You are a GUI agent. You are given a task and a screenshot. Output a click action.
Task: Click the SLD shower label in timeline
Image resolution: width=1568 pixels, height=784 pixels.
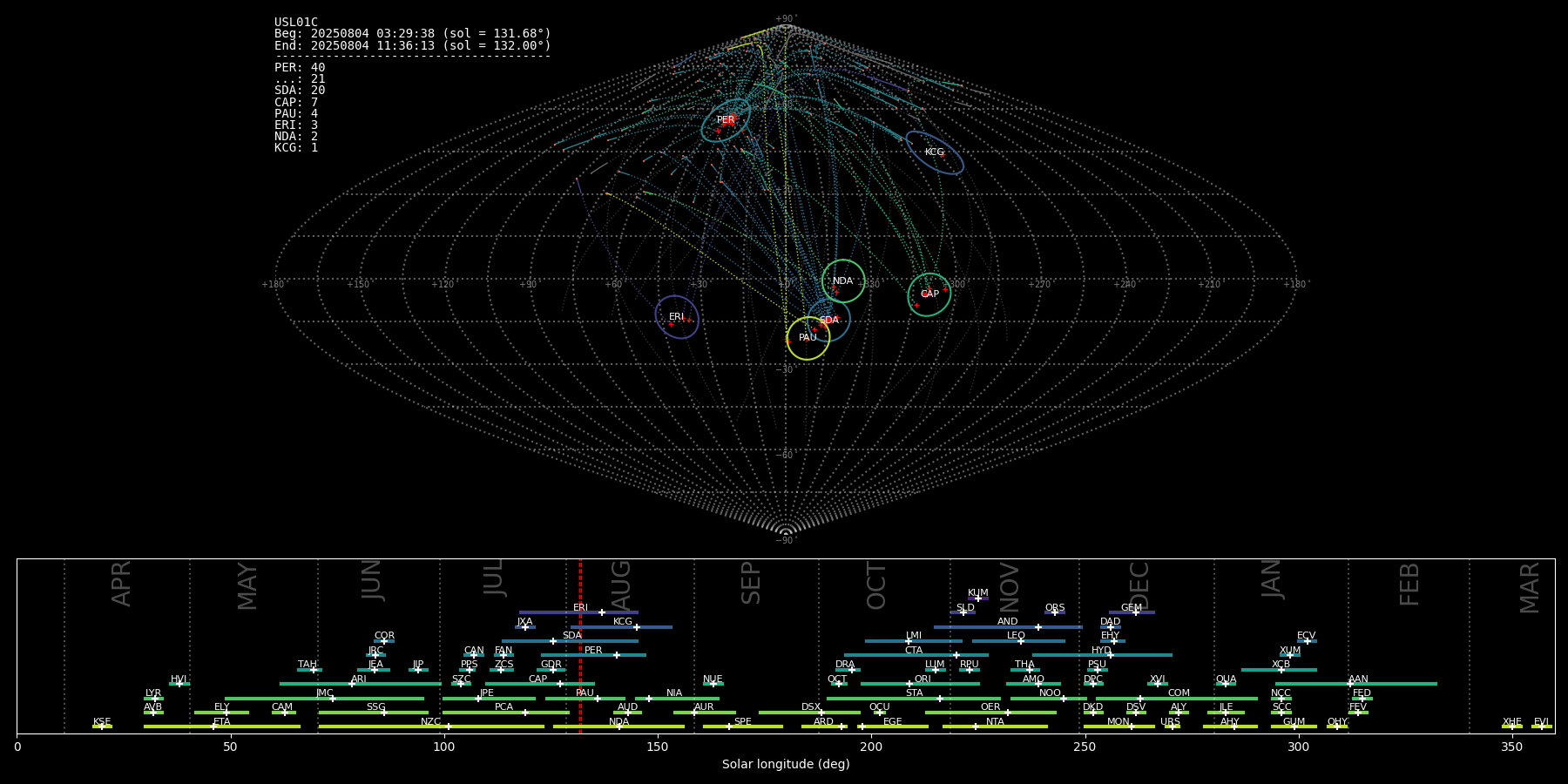click(x=965, y=608)
